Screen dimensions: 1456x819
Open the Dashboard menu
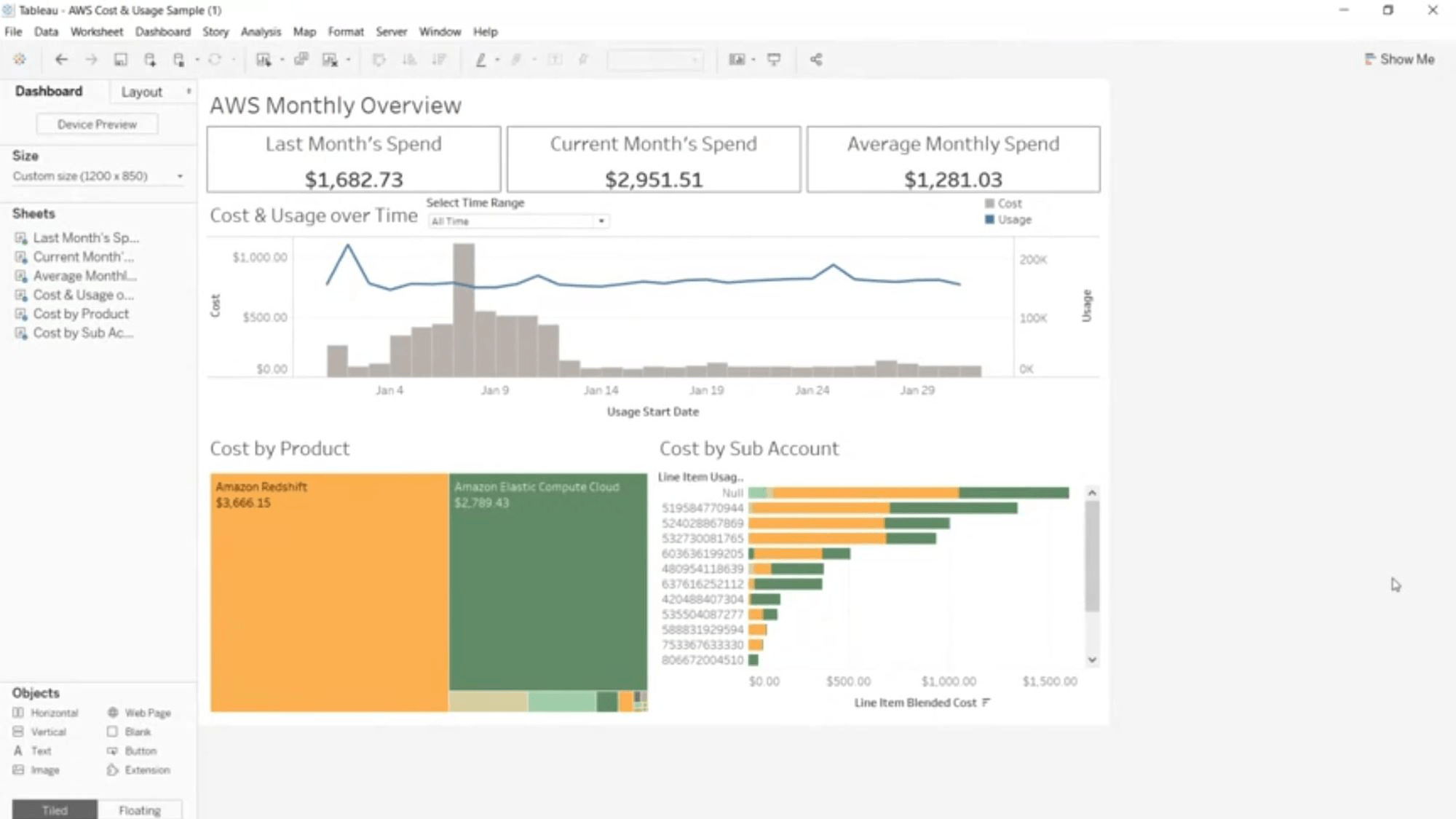pyautogui.click(x=163, y=32)
